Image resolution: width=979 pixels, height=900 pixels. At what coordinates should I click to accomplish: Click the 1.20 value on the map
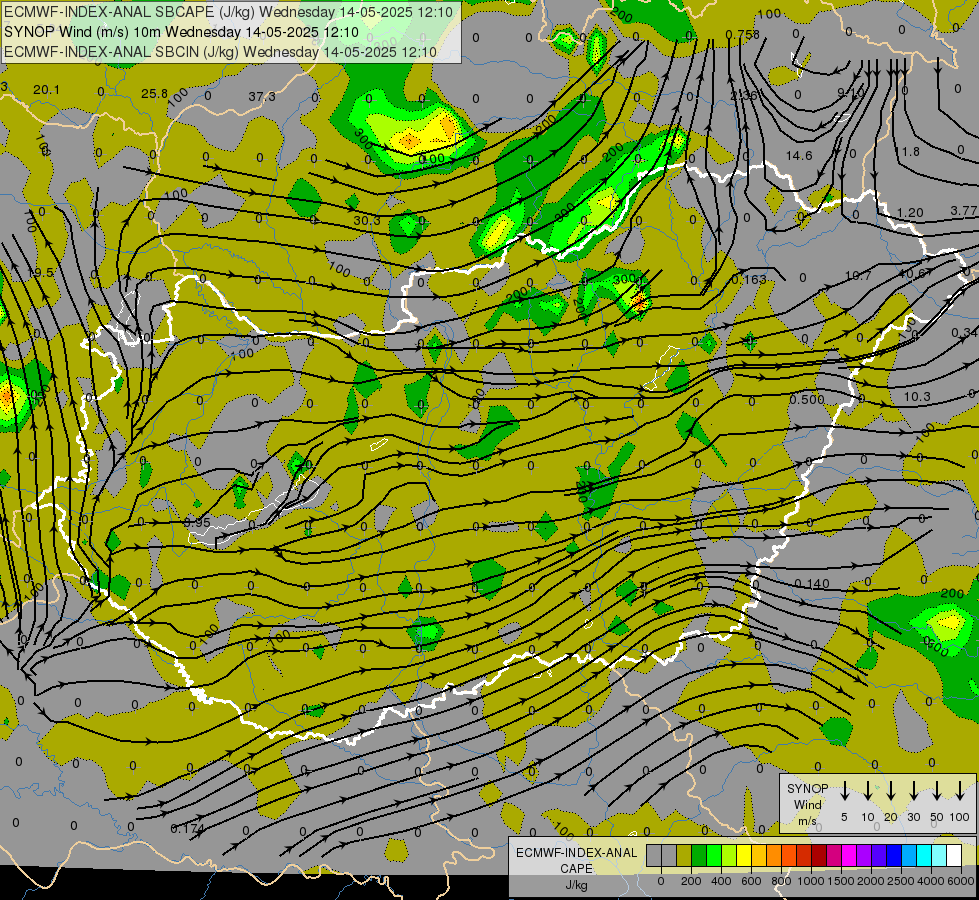(910, 213)
